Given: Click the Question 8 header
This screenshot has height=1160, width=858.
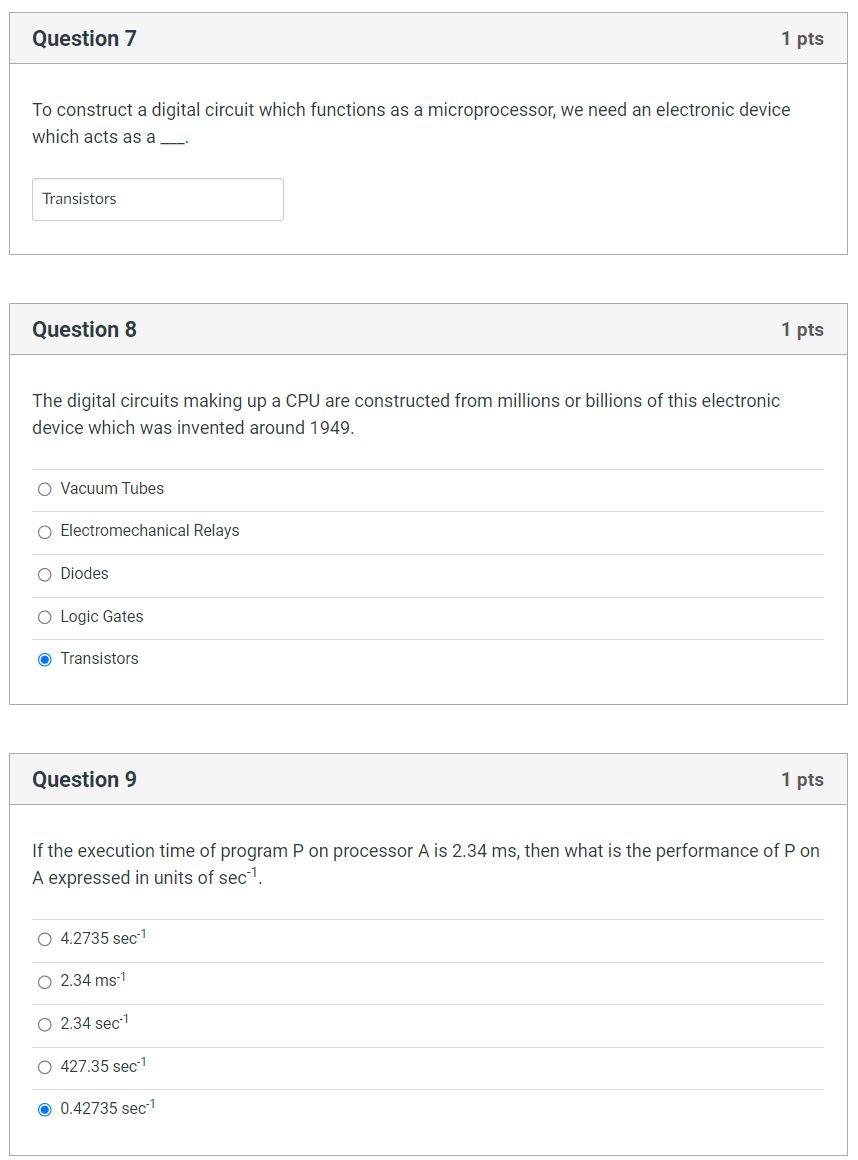Looking at the screenshot, I should tap(85, 329).
